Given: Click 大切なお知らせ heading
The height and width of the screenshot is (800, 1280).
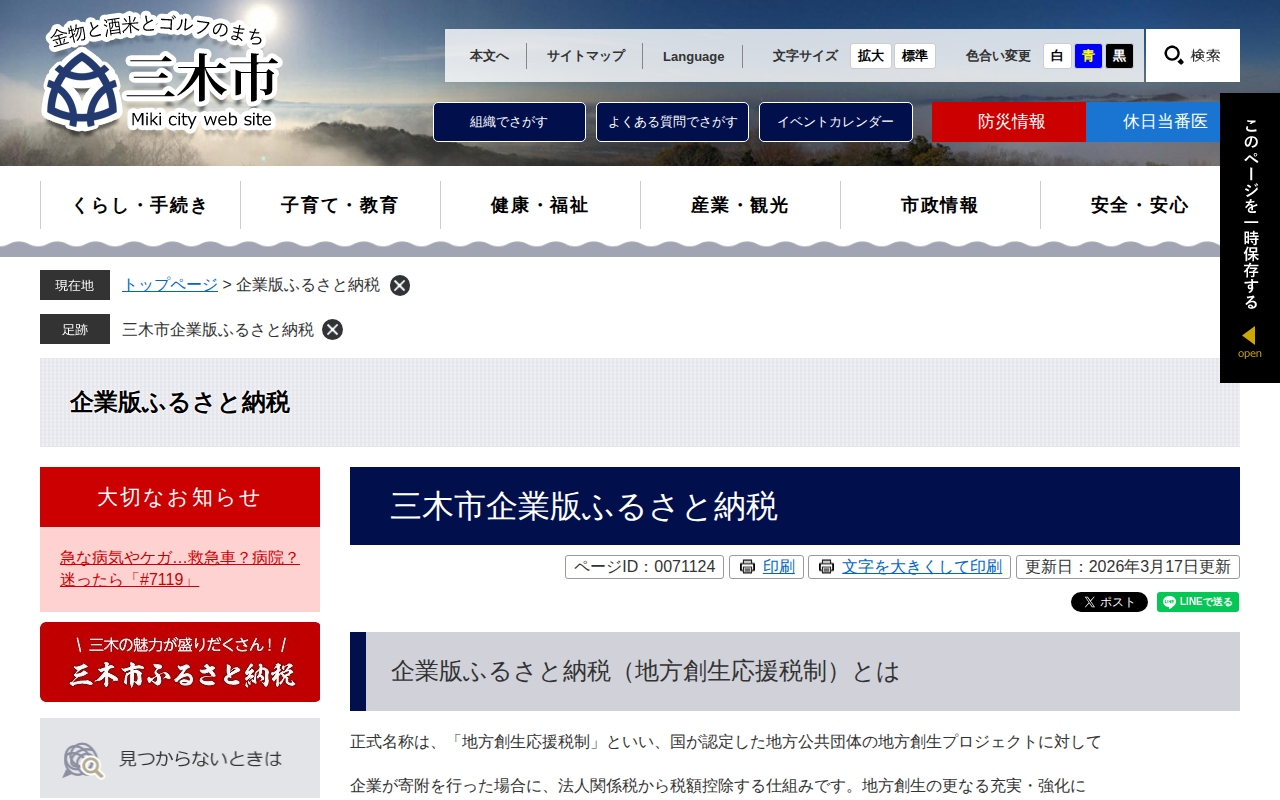Looking at the screenshot, I should (180, 497).
